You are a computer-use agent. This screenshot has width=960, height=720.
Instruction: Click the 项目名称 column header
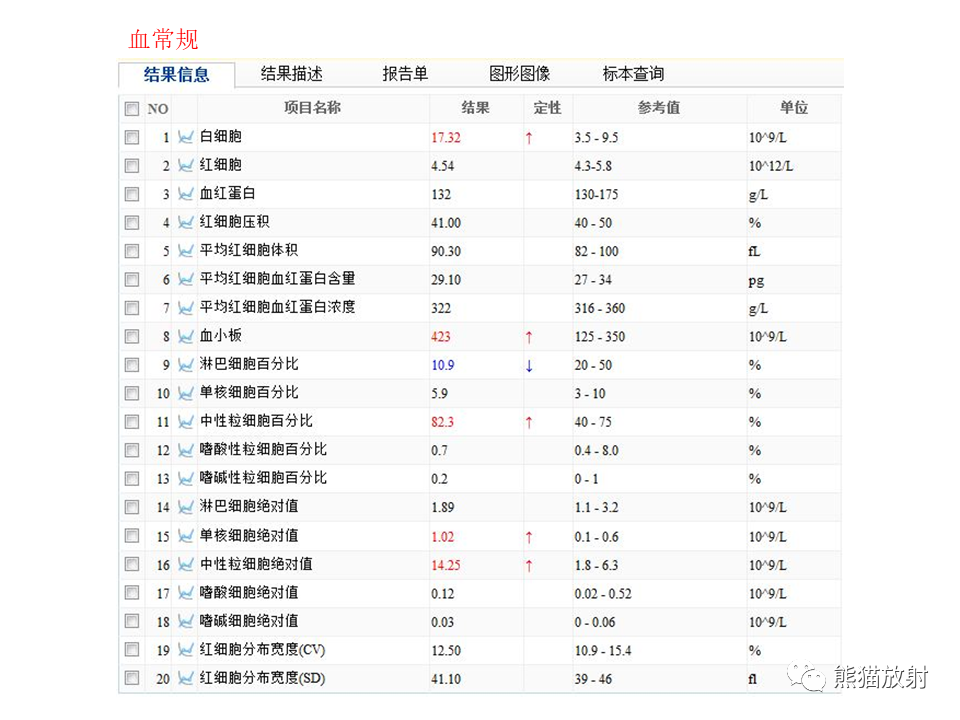pyautogui.click(x=312, y=108)
